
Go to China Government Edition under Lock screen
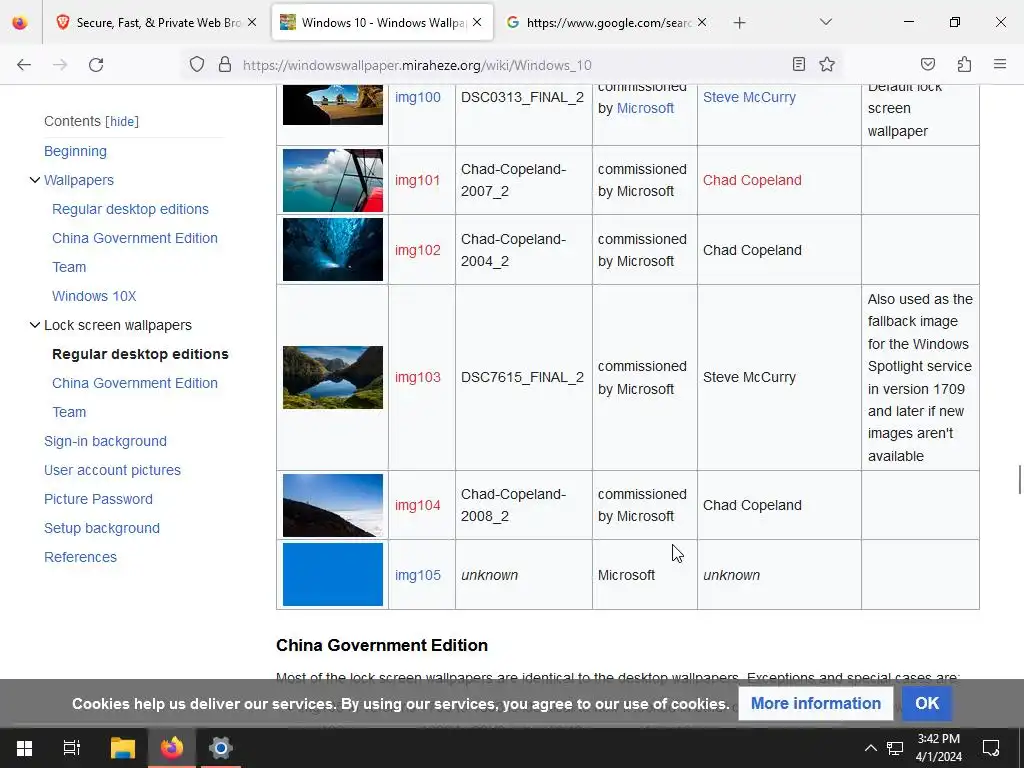click(x=135, y=383)
